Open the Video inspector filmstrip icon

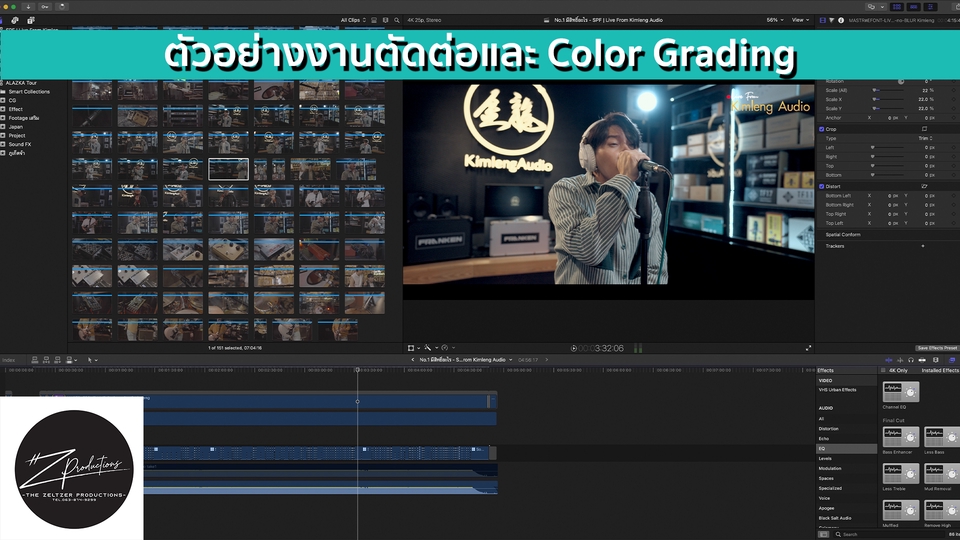point(822,20)
